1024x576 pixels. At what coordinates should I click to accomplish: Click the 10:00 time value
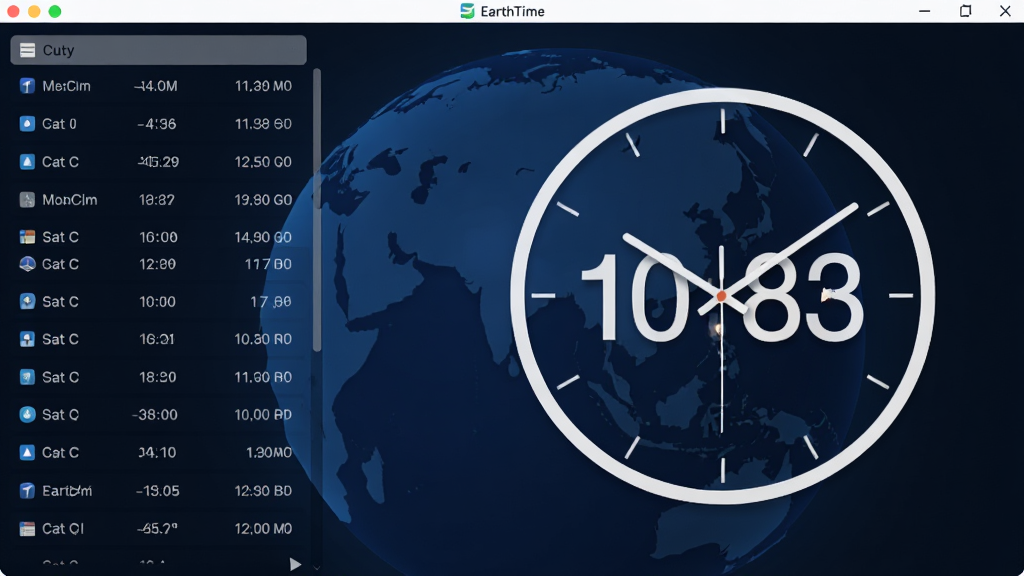tap(157, 302)
